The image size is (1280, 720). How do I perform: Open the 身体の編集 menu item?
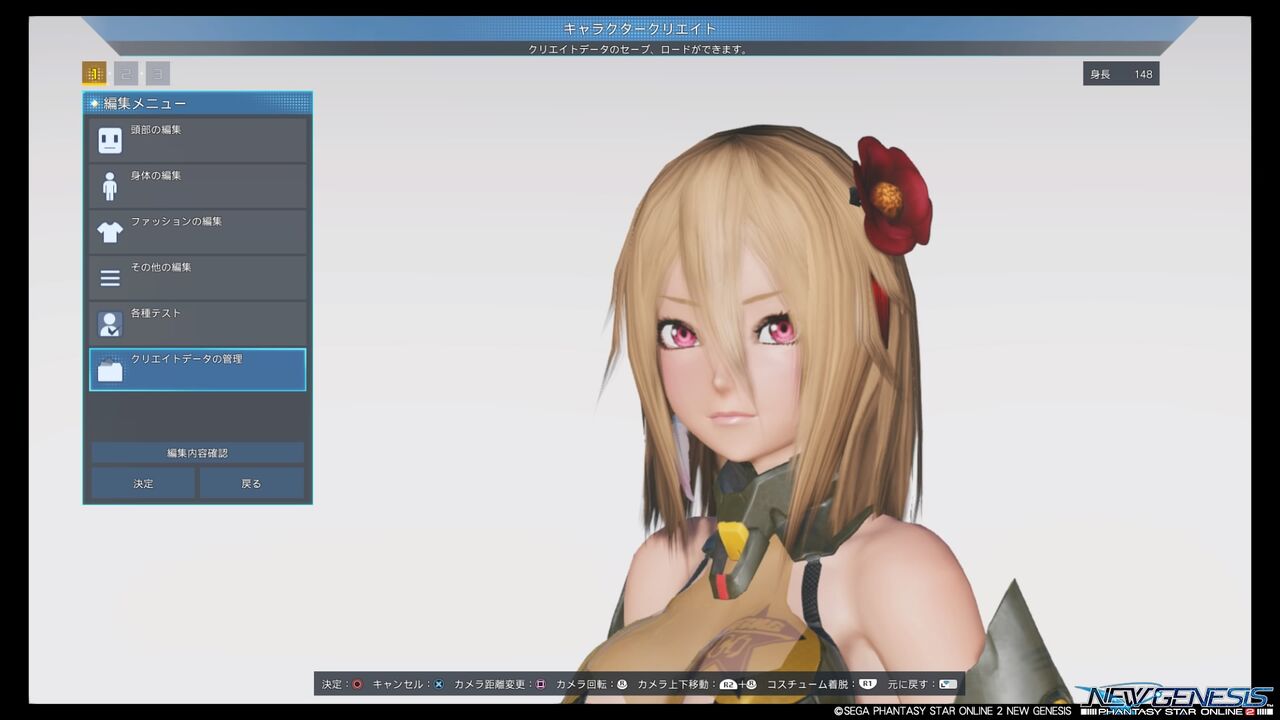click(198, 186)
